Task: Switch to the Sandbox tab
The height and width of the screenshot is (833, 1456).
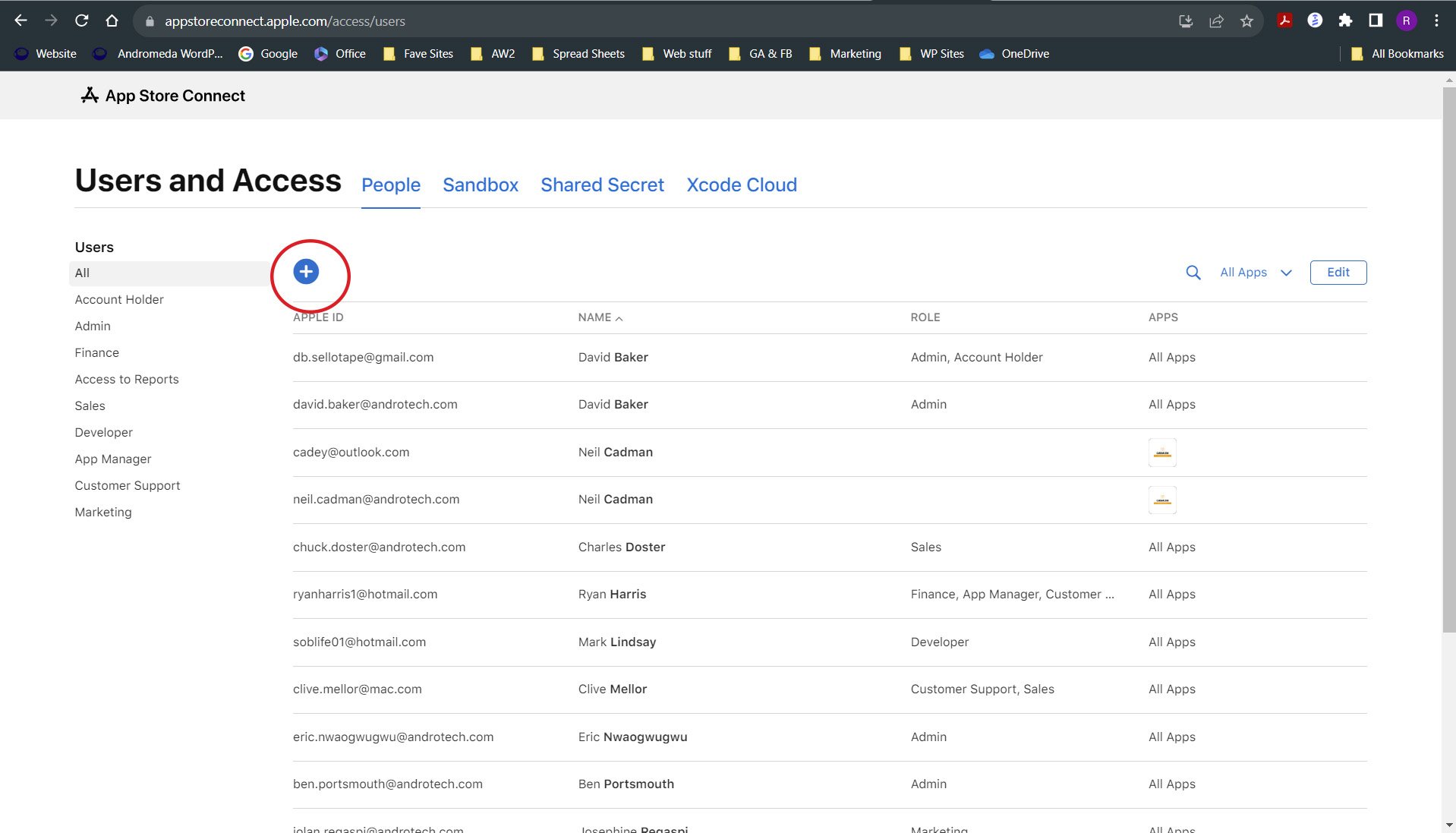Action: pos(481,185)
